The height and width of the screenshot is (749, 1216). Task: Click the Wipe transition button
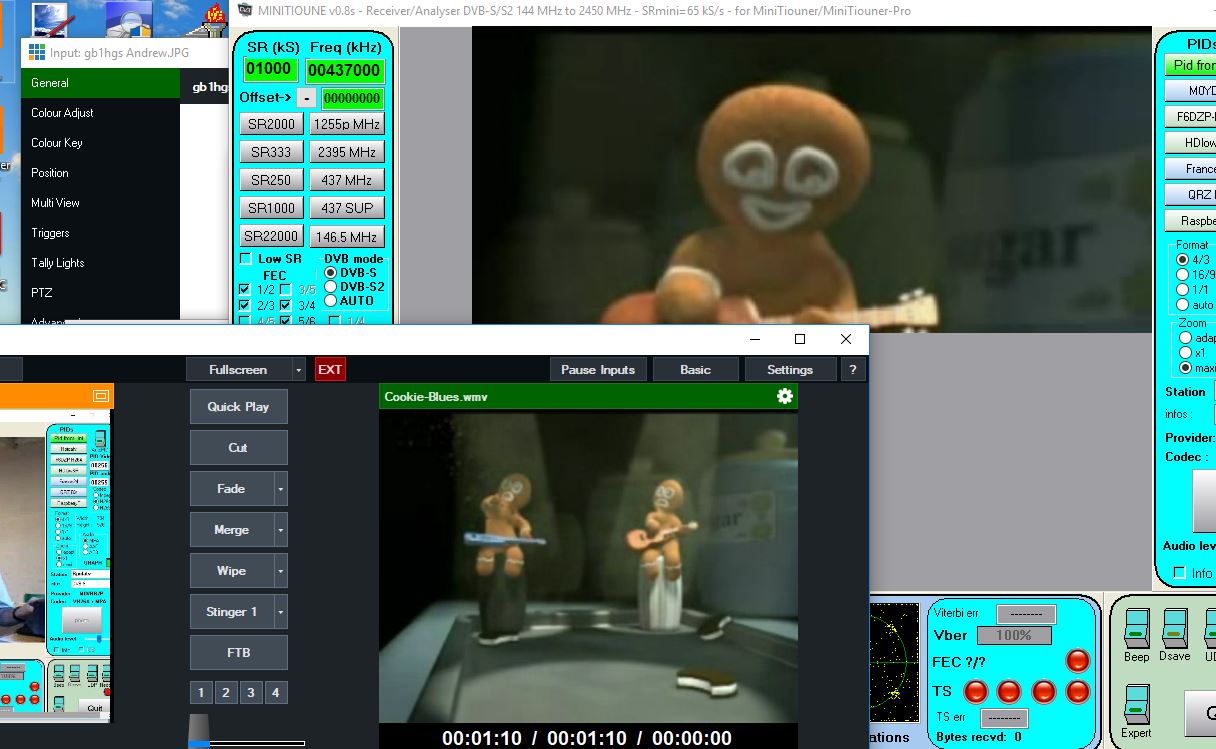pyautogui.click(x=232, y=571)
